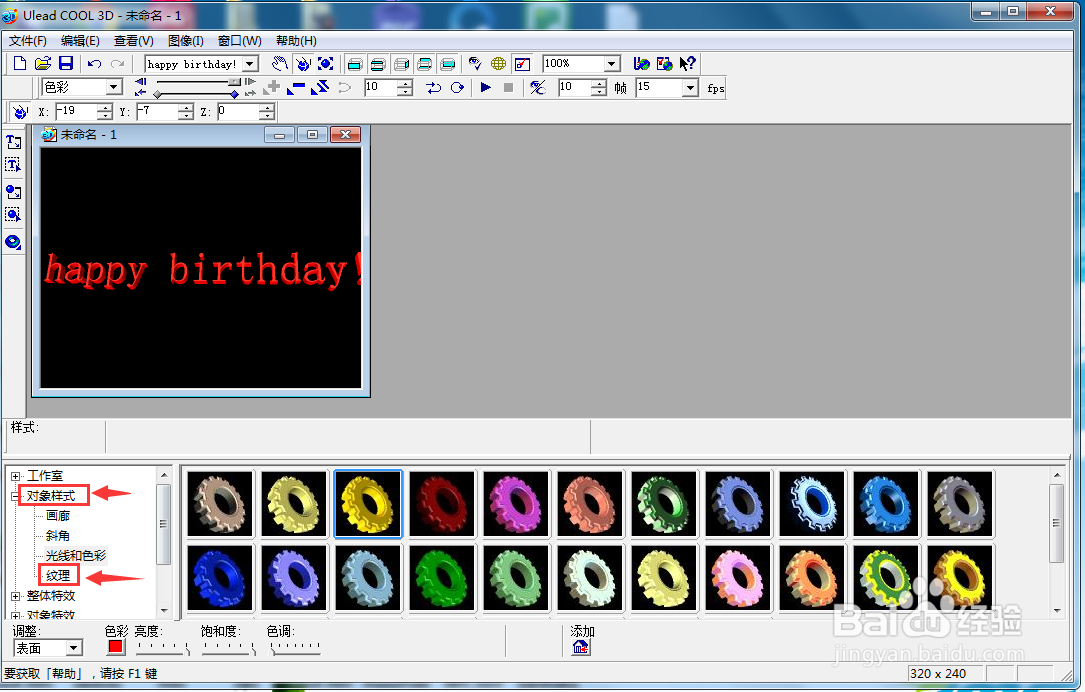Activate the context Help arrow-question icon
Image resolution: width=1085 pixels, height=692 pixels.
click(x=687, y=64)
